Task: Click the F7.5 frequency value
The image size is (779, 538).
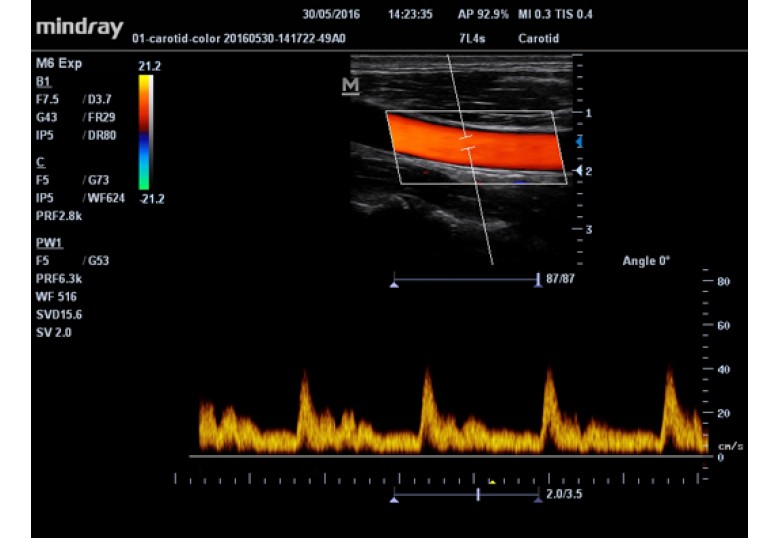Action: (x=47, y=99)
